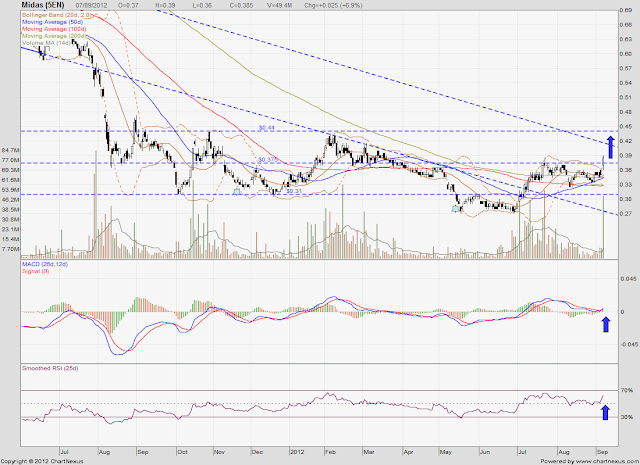This screenshot has height=465, width=640.
Task: Click the 'Oct' month on time axis
Action: click(x=182, y=452)
